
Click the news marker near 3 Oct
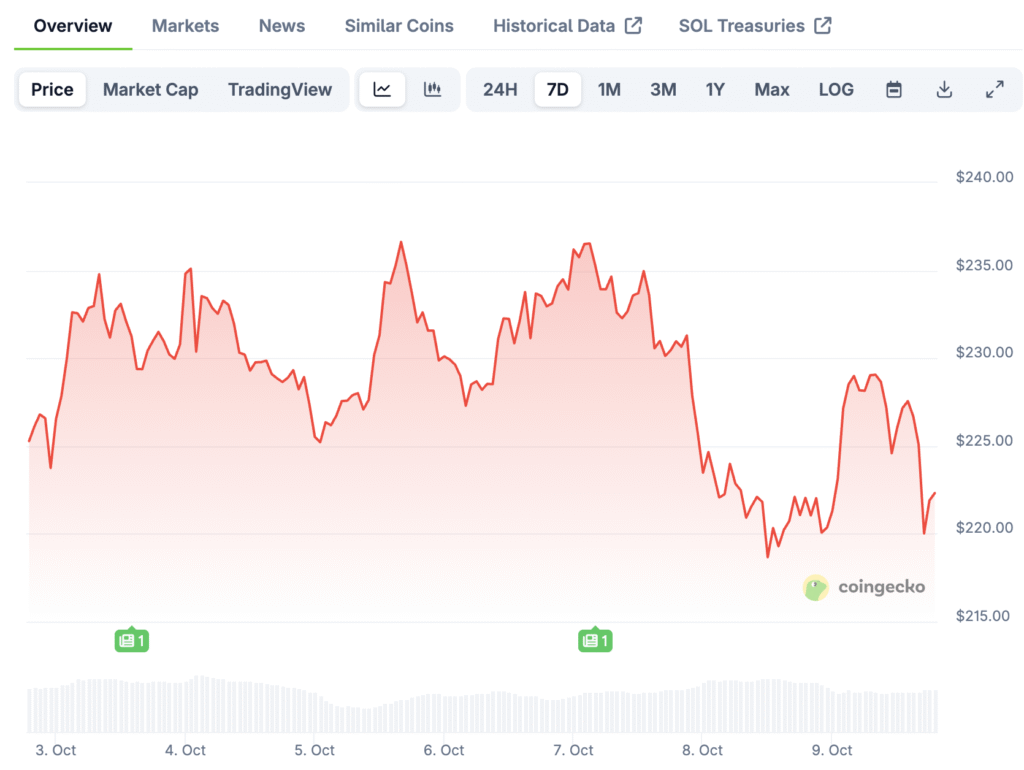pyautogui.click(x=132, y=640)
